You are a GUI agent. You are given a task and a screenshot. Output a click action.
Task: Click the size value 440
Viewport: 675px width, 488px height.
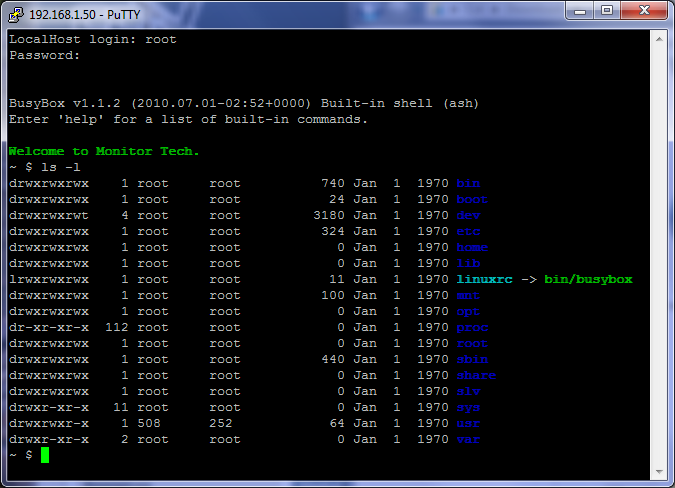coord(333,360)
